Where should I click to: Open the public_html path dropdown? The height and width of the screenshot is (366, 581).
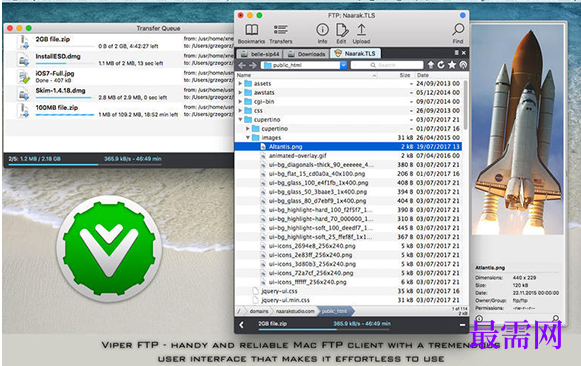click(x=343, y=65)
